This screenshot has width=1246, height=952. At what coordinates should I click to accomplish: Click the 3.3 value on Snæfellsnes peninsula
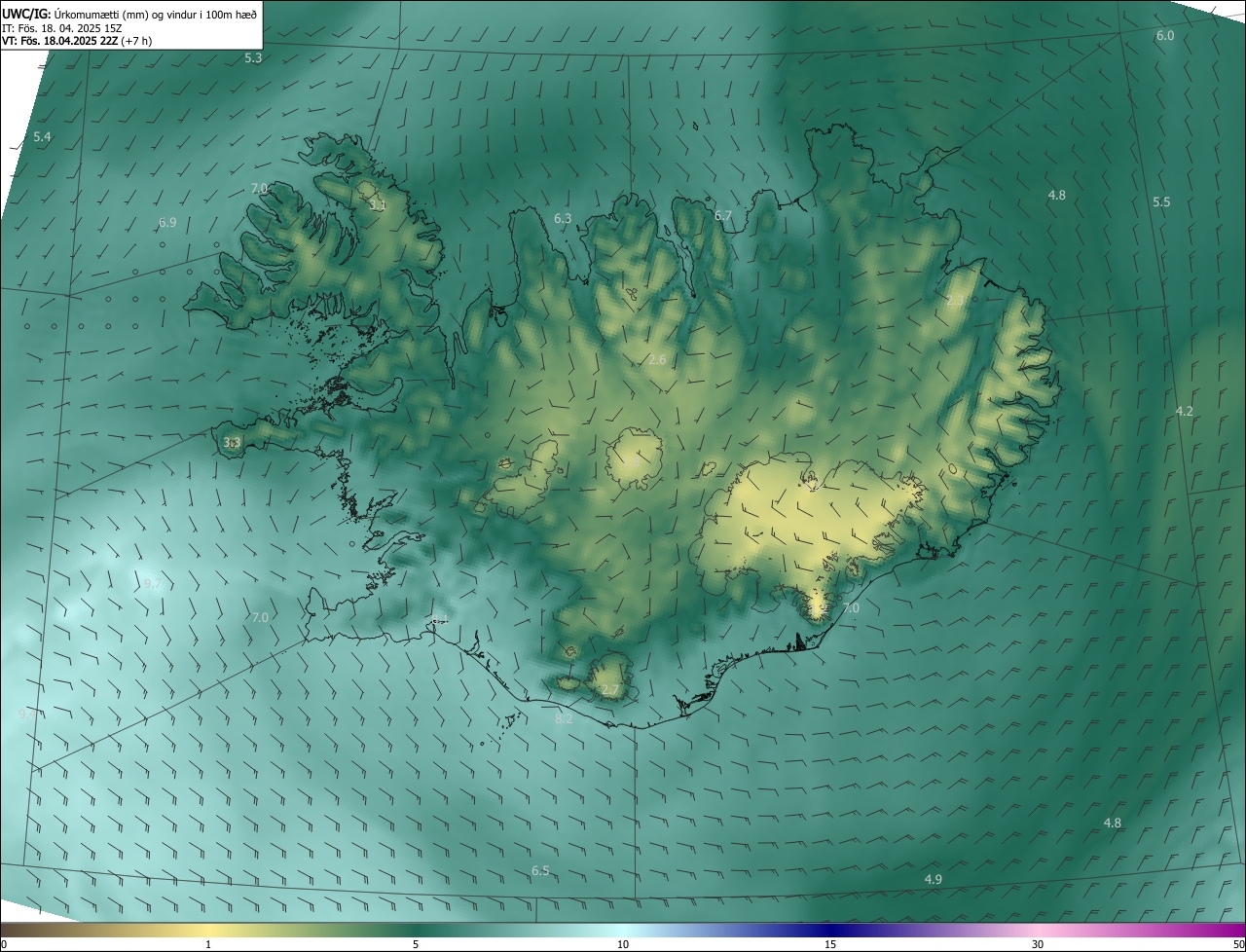(x=232, y=443)
